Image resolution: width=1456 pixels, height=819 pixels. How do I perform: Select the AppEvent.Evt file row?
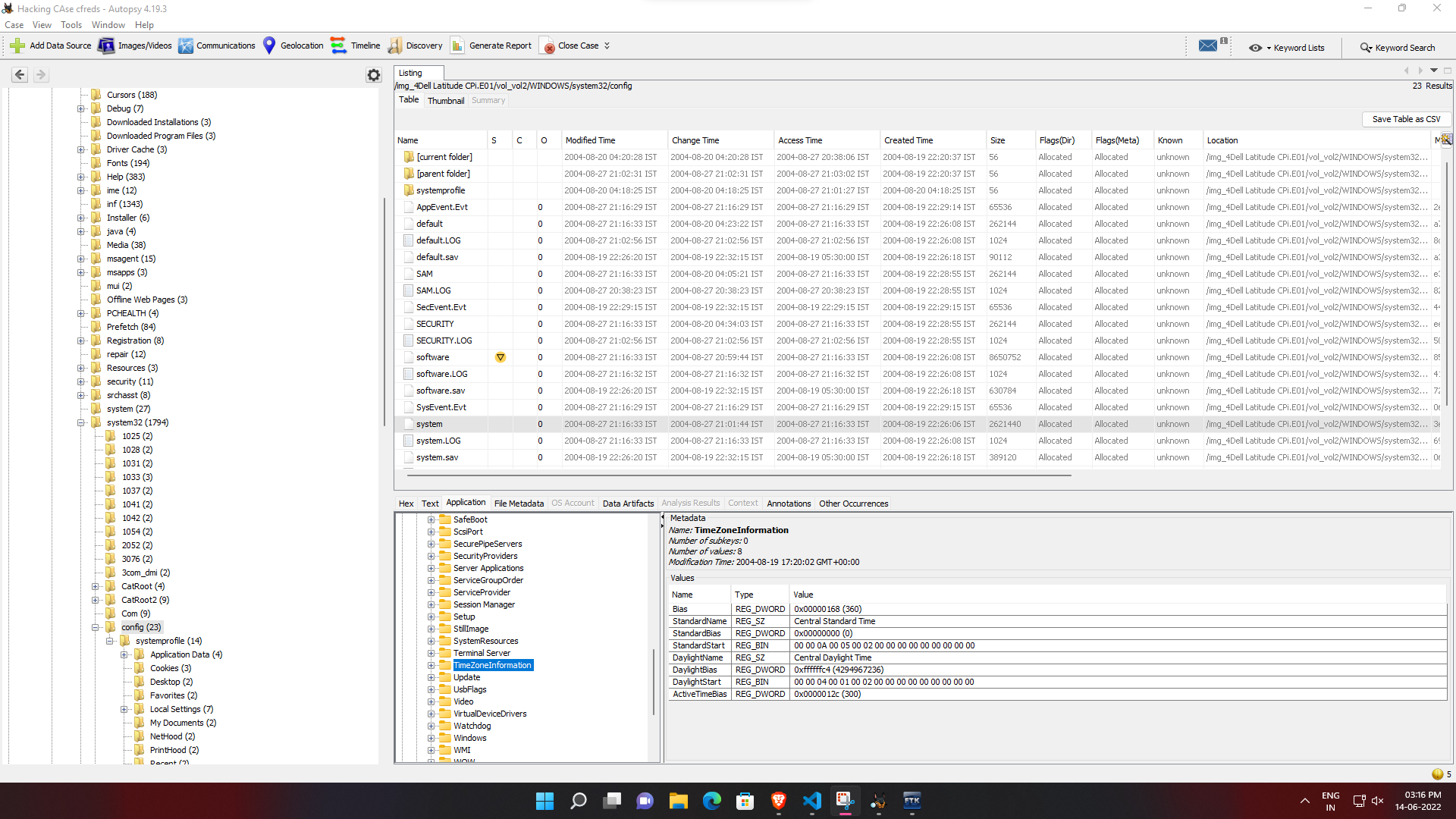coord(918,207)
